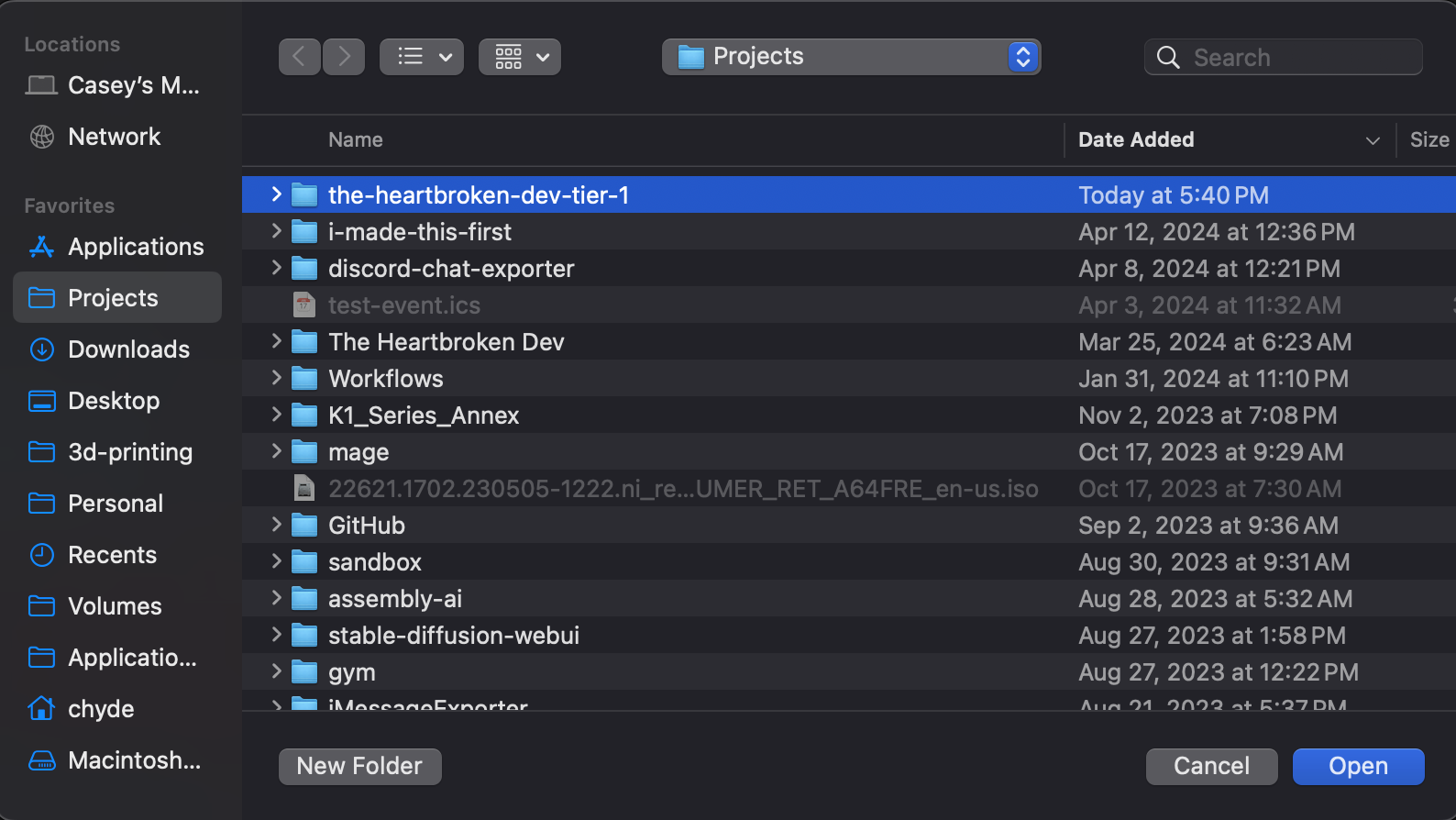Open Volumes in the sidebar
The width and height of the screenshot is (1456, 820).
pos(117,606)
